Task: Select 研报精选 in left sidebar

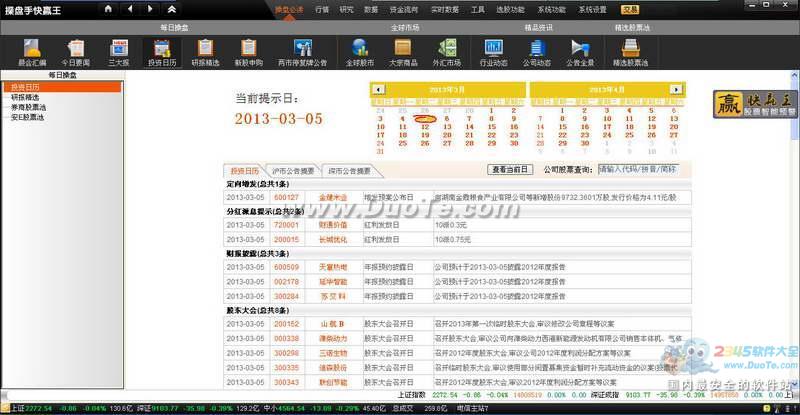Action: pos(25,97)
